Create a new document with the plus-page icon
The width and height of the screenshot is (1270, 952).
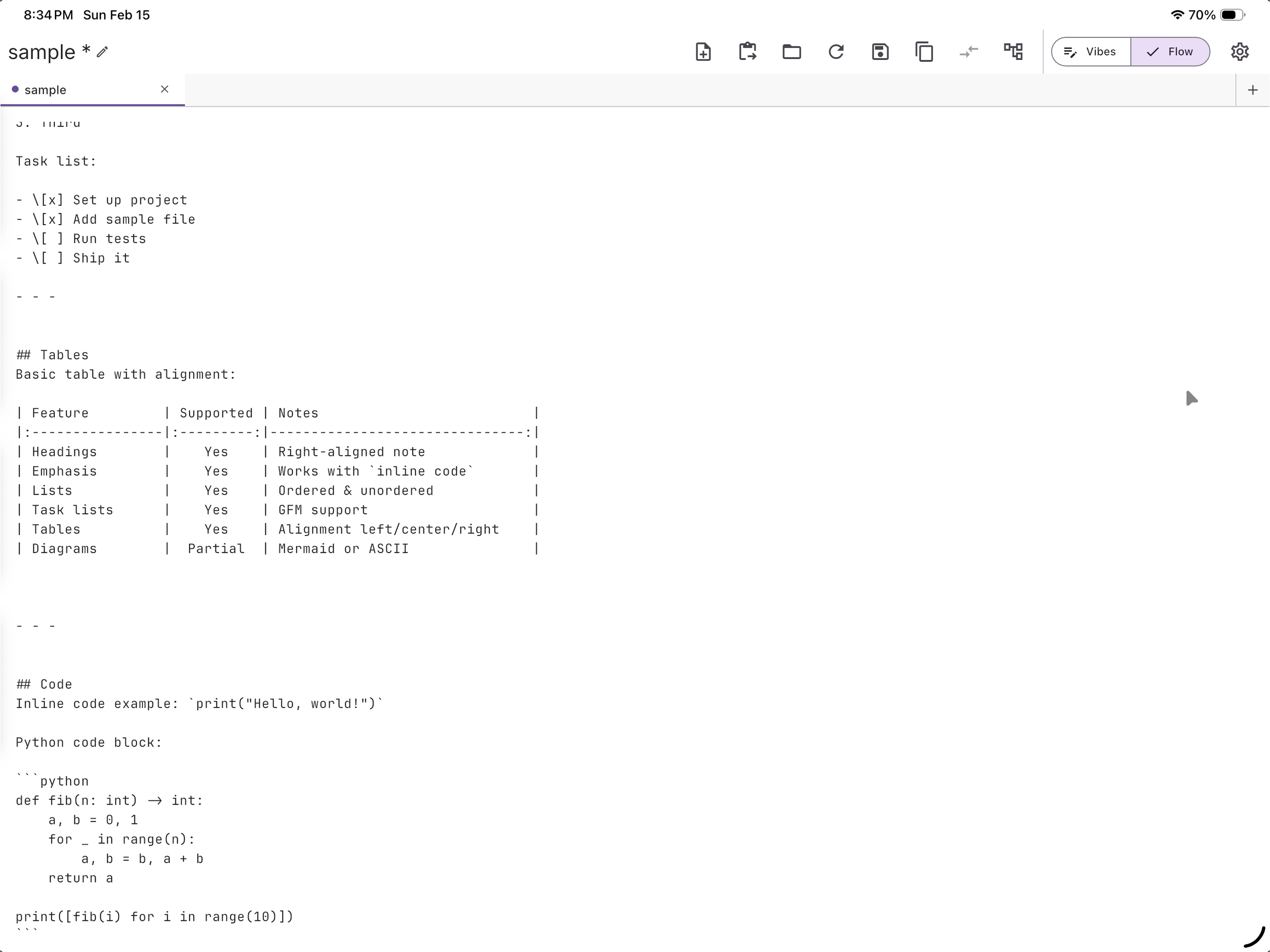pyautogui.click(x=703, y=52)
